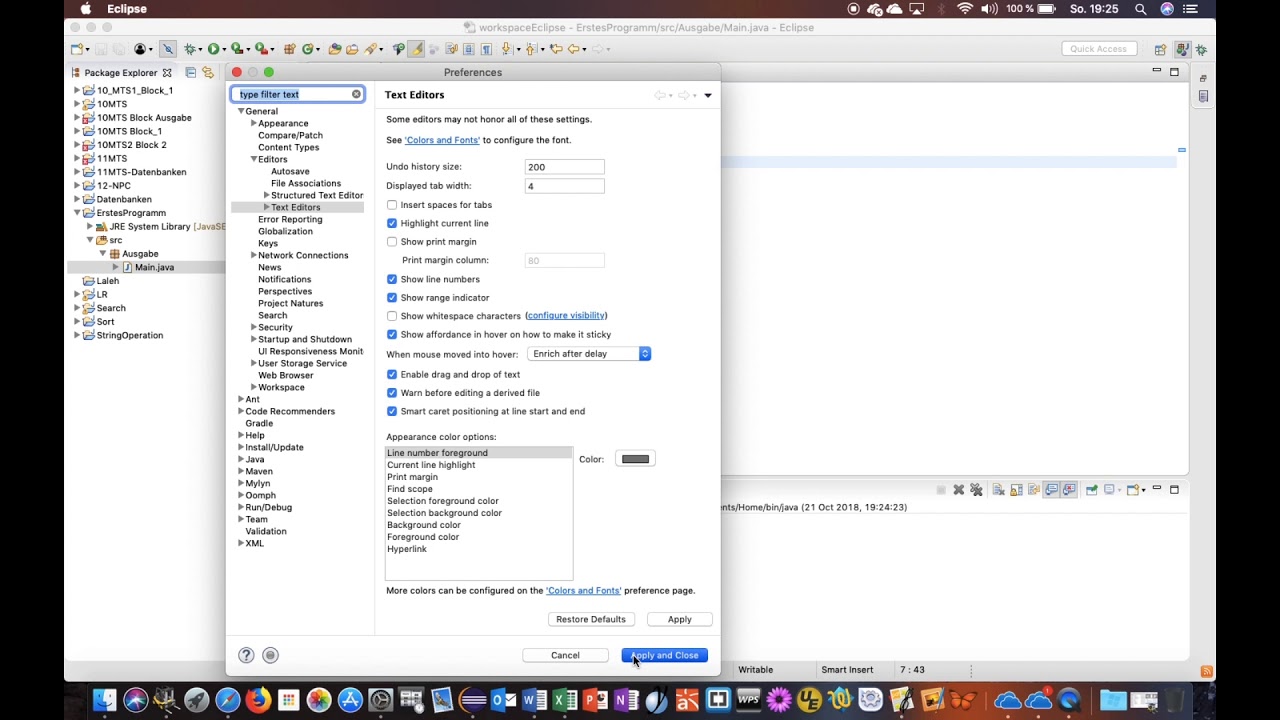Expand the Java preferences node
1280x720 pixels.
point(241,459)
